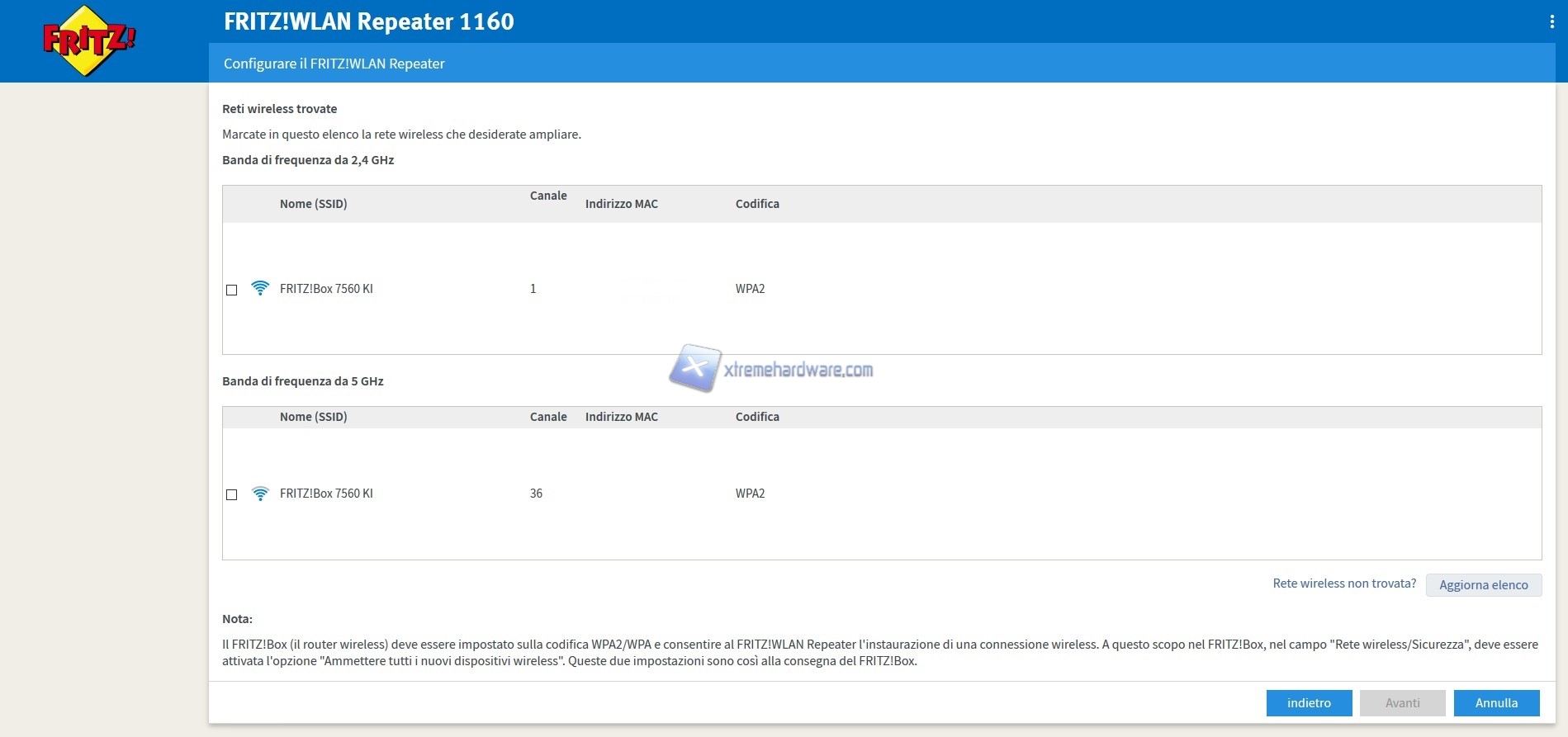The image size is (1568, 737).
Task: Click Codifica header in 5 GHz table
Action: 757,417
